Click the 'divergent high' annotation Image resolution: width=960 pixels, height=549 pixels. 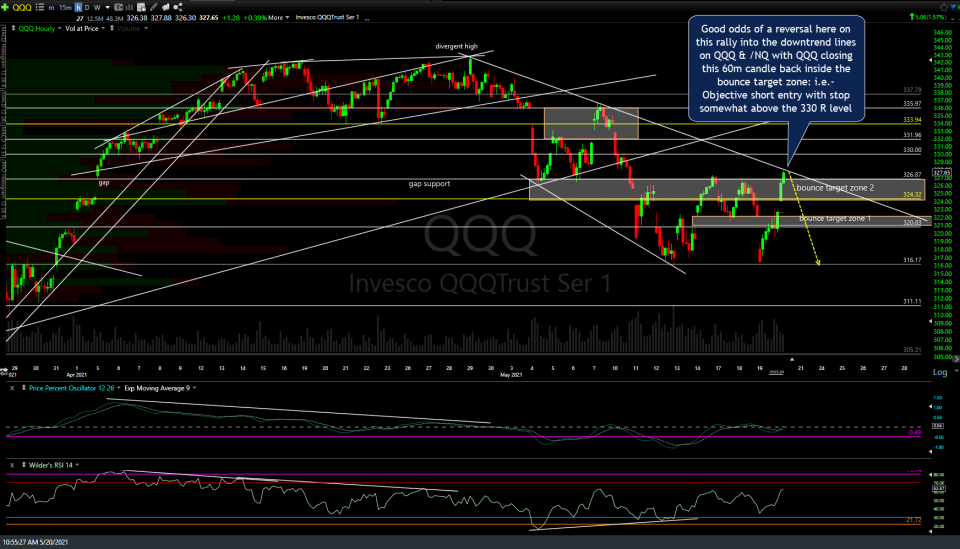456,46
